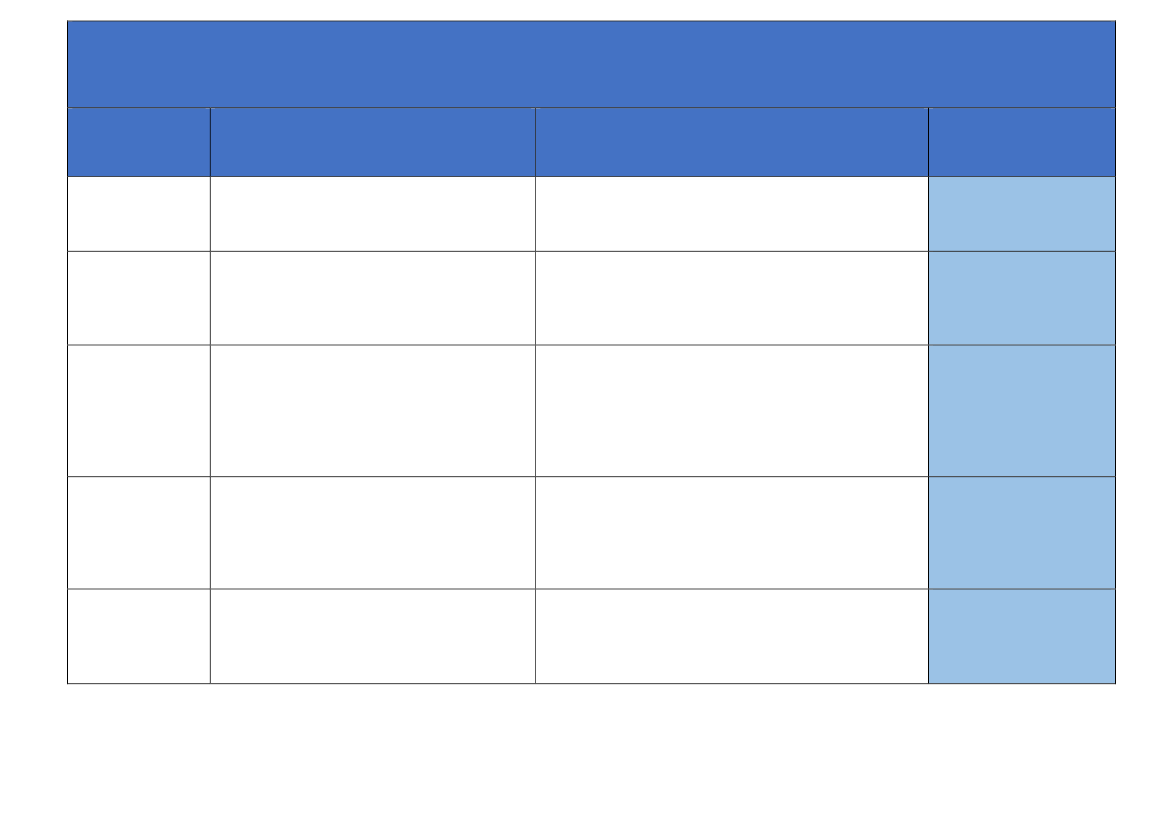Click the wide dark blue title row
Image resolution: width=1169 pixels, height=827 pixels.
tap(590, 64)
